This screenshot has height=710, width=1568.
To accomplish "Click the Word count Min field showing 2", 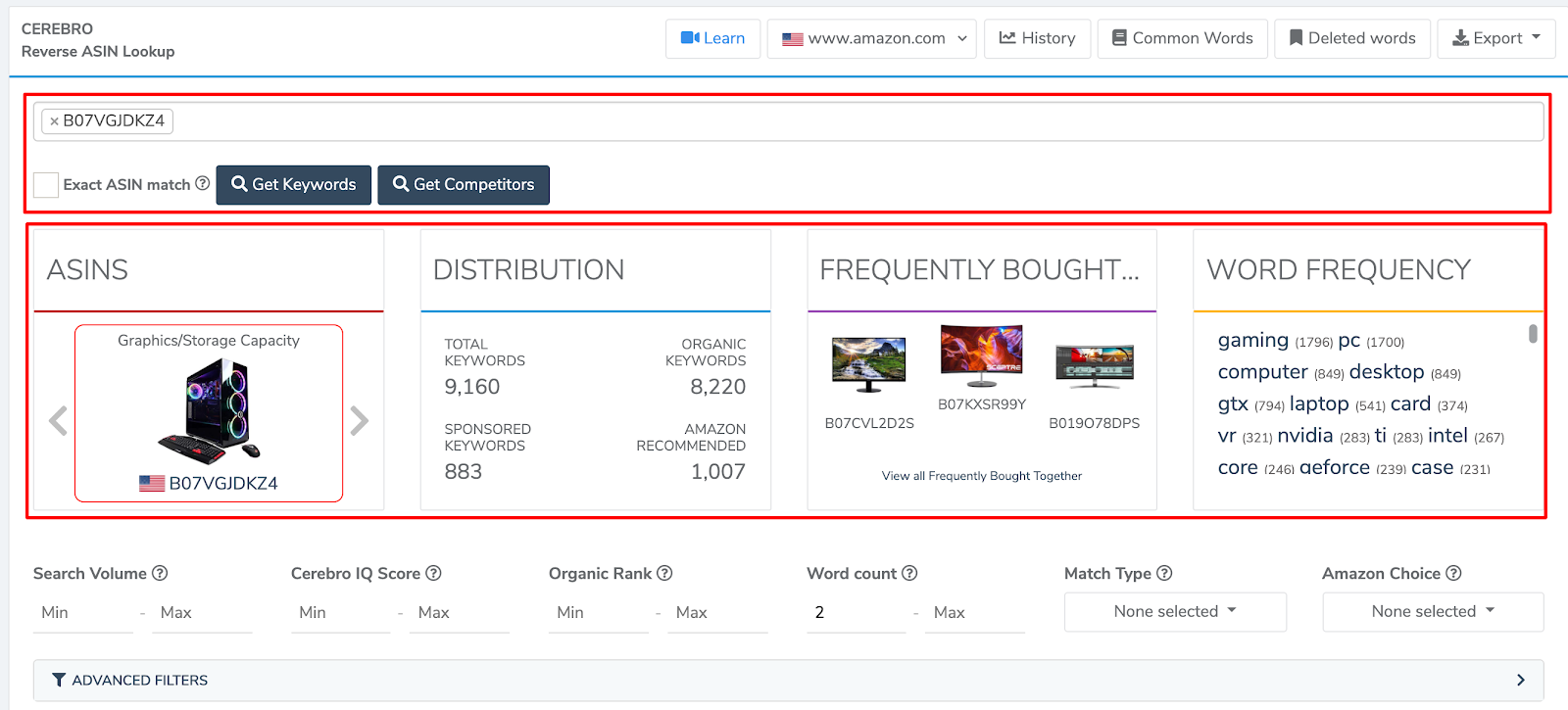I will pyautogui.click(x=857, y=613).
